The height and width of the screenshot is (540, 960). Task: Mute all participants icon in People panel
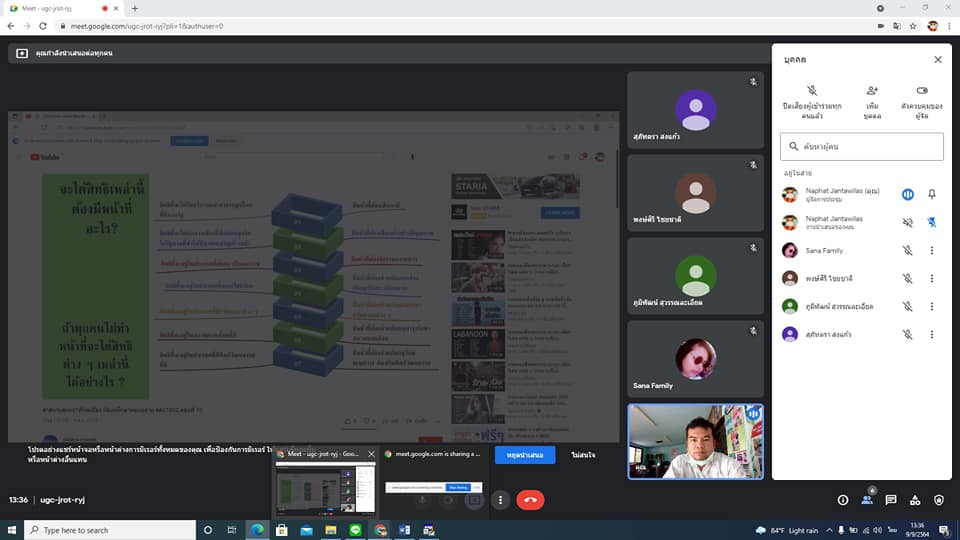(812, 91)
